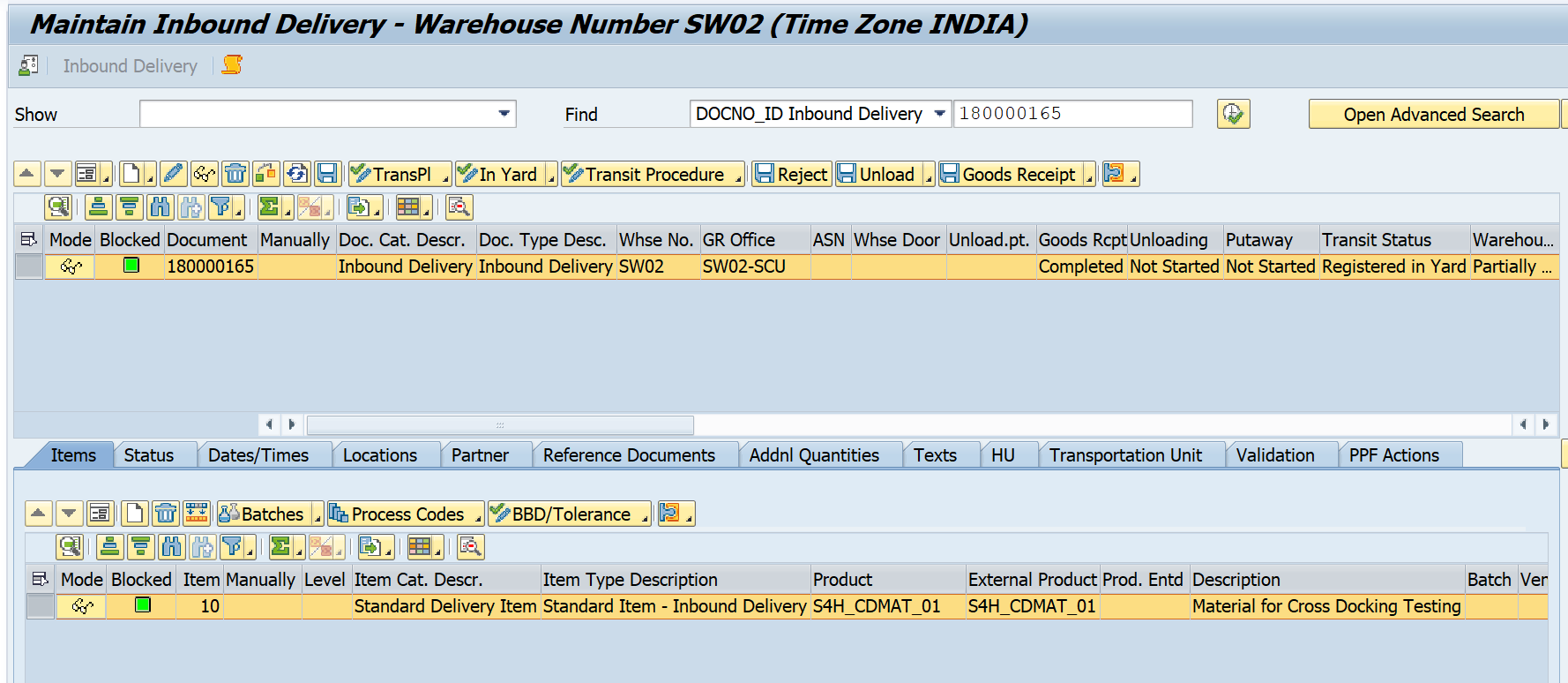Click the display glasses icon in header toolbar

204,174
